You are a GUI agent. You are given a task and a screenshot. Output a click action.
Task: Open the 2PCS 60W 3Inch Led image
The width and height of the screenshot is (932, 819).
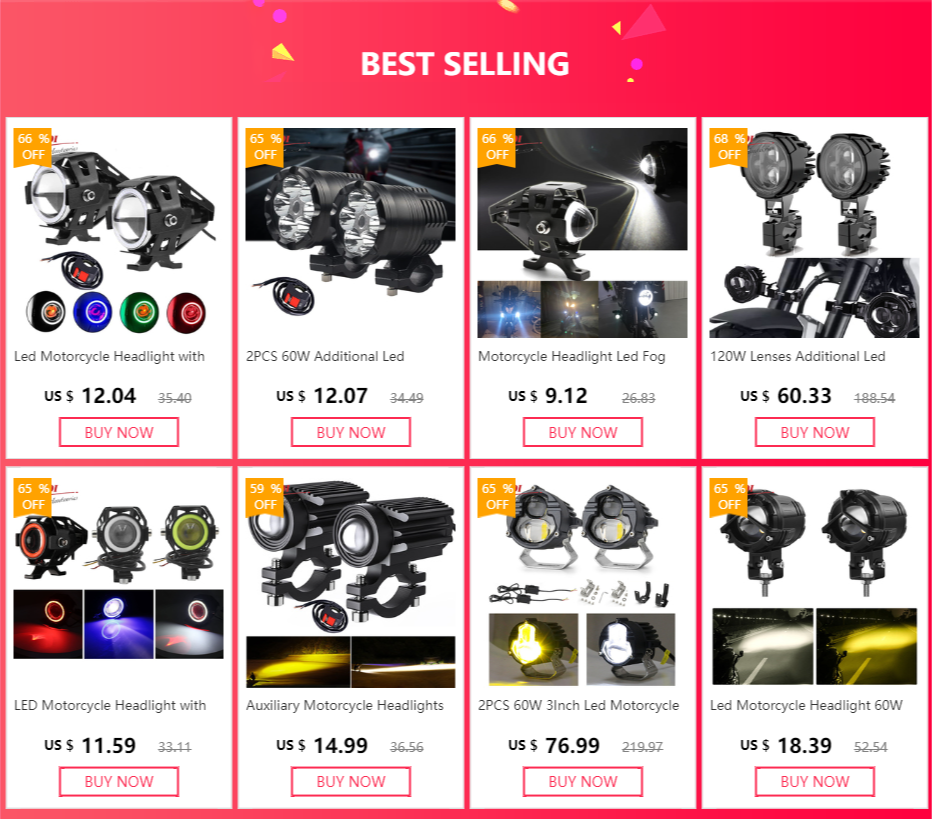(582, 583)
